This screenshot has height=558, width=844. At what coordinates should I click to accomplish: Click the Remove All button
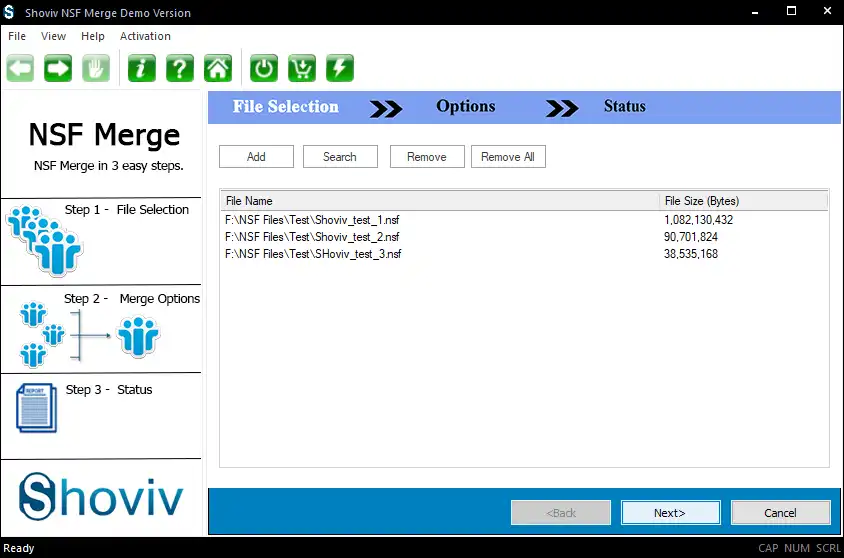(508, 157)
